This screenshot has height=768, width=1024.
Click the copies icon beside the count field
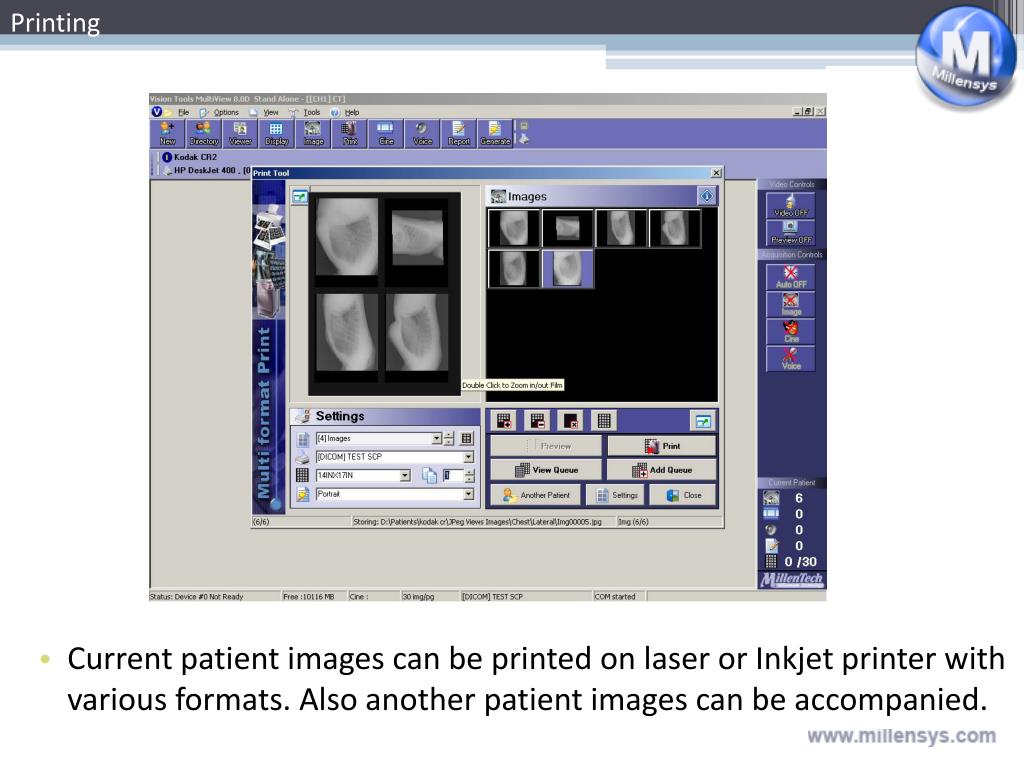pyautogui.click(x=429, y=475)
